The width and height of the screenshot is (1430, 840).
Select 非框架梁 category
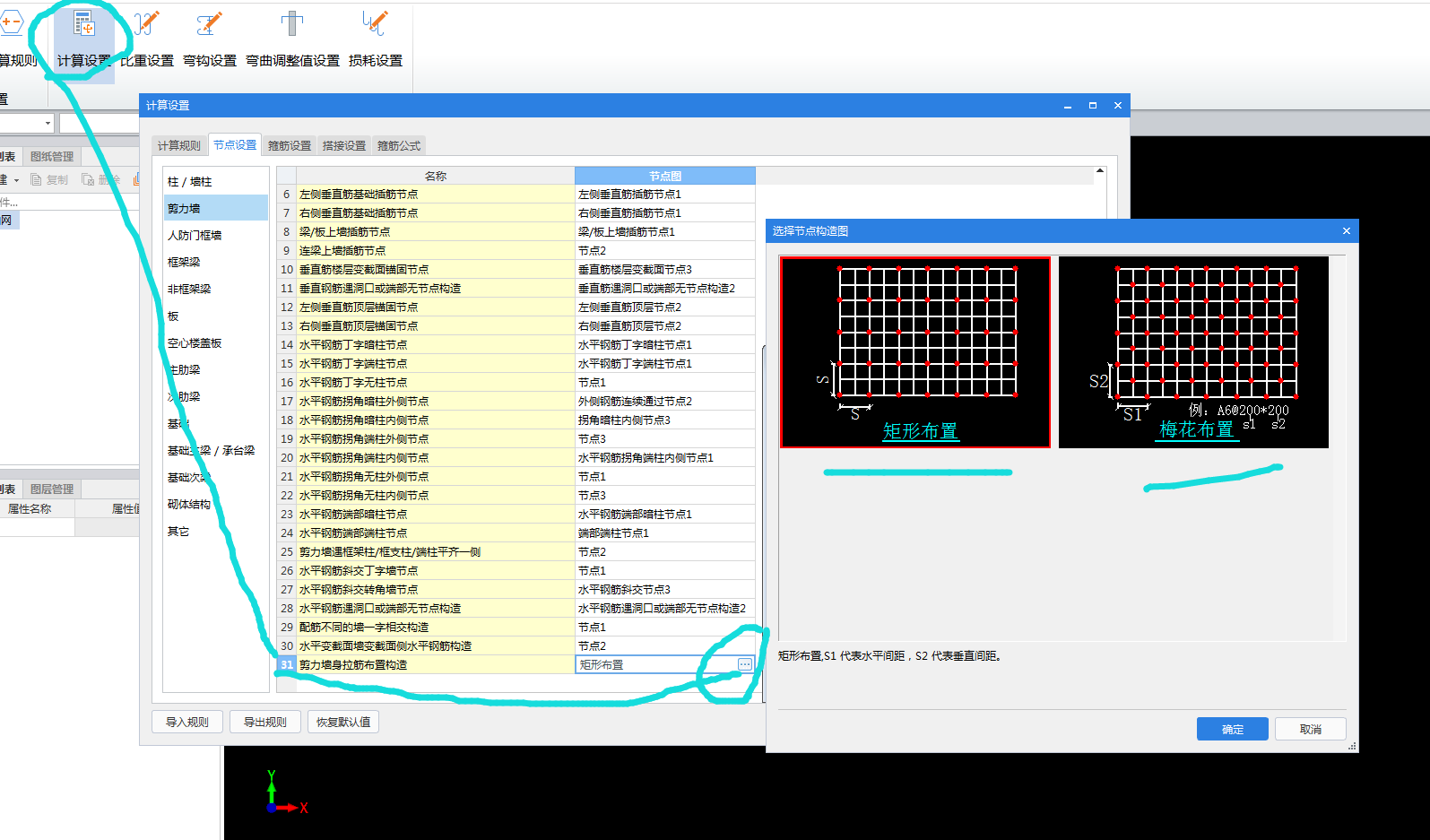(216, 289)
